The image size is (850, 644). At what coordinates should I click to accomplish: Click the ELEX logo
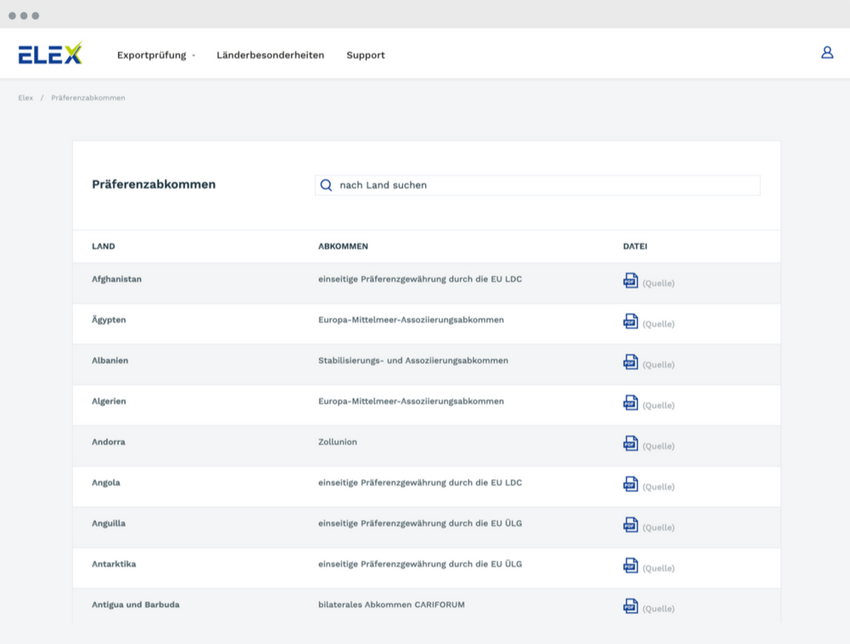[50, 55]
